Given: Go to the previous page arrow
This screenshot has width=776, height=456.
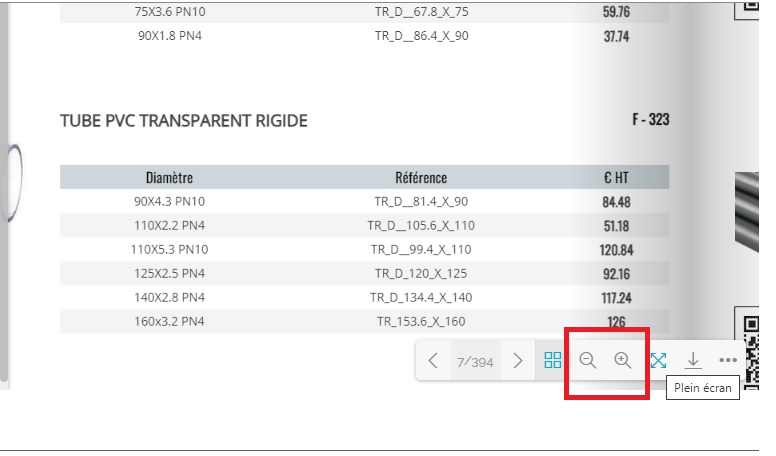Looking at the screenshot, I should click(433, 361).
